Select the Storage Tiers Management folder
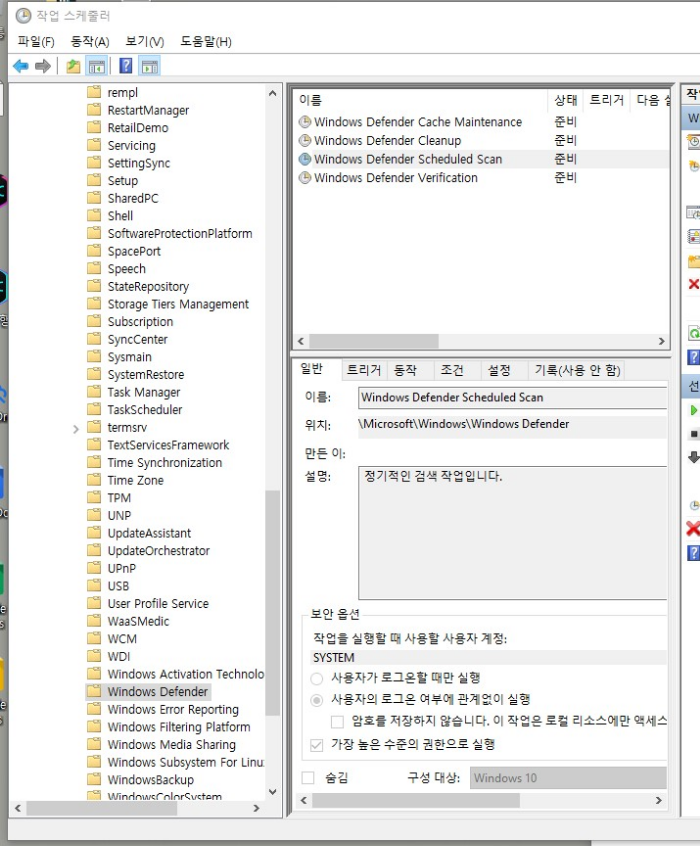This screenshot has height=846, width=700. tap(178, 304)
